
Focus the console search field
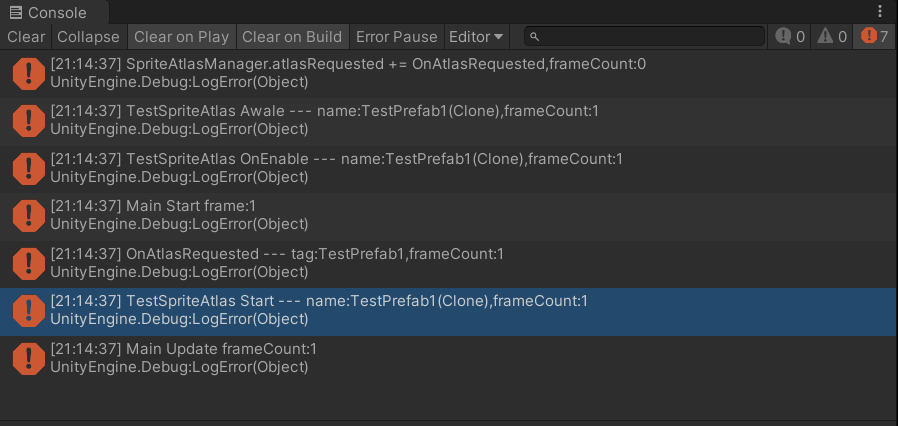[650, 36]
